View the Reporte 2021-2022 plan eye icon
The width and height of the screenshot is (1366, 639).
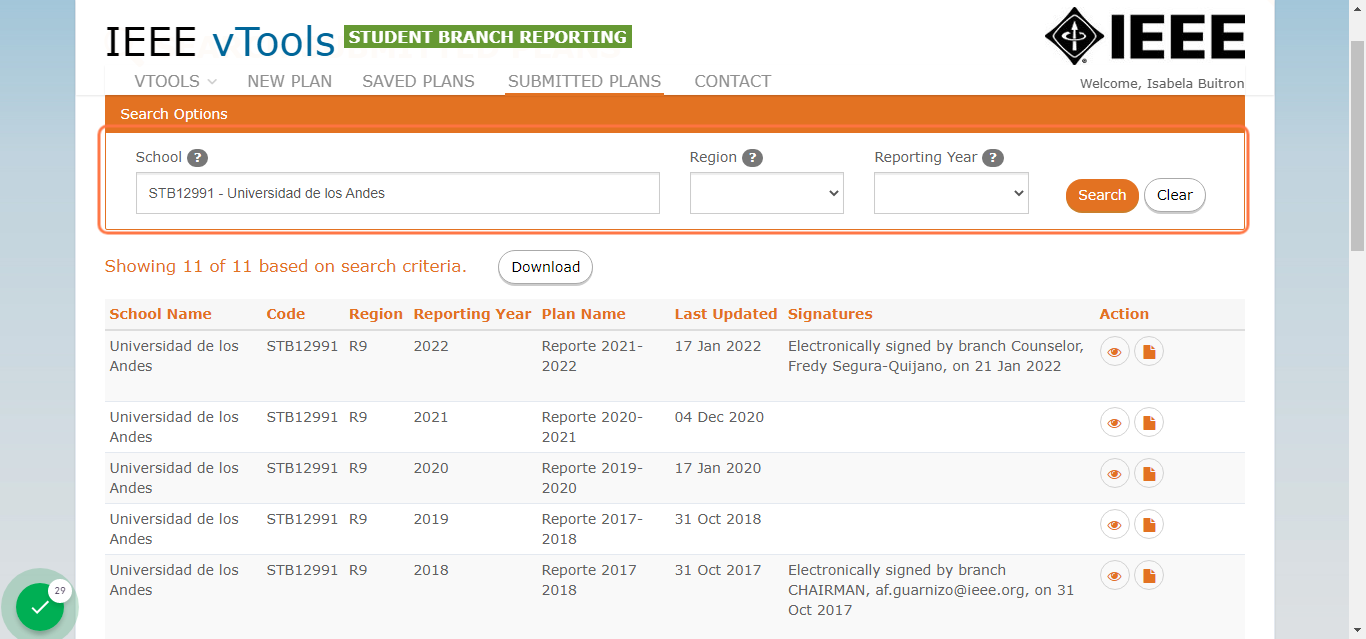click(x=1114, y=351)
